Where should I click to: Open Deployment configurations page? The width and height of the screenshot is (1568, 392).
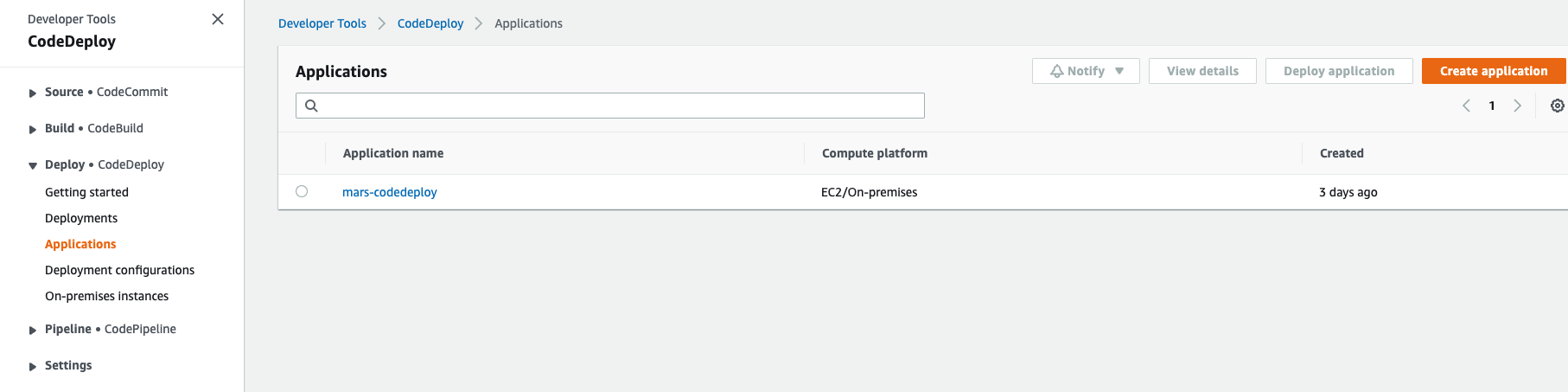point(119,270)
